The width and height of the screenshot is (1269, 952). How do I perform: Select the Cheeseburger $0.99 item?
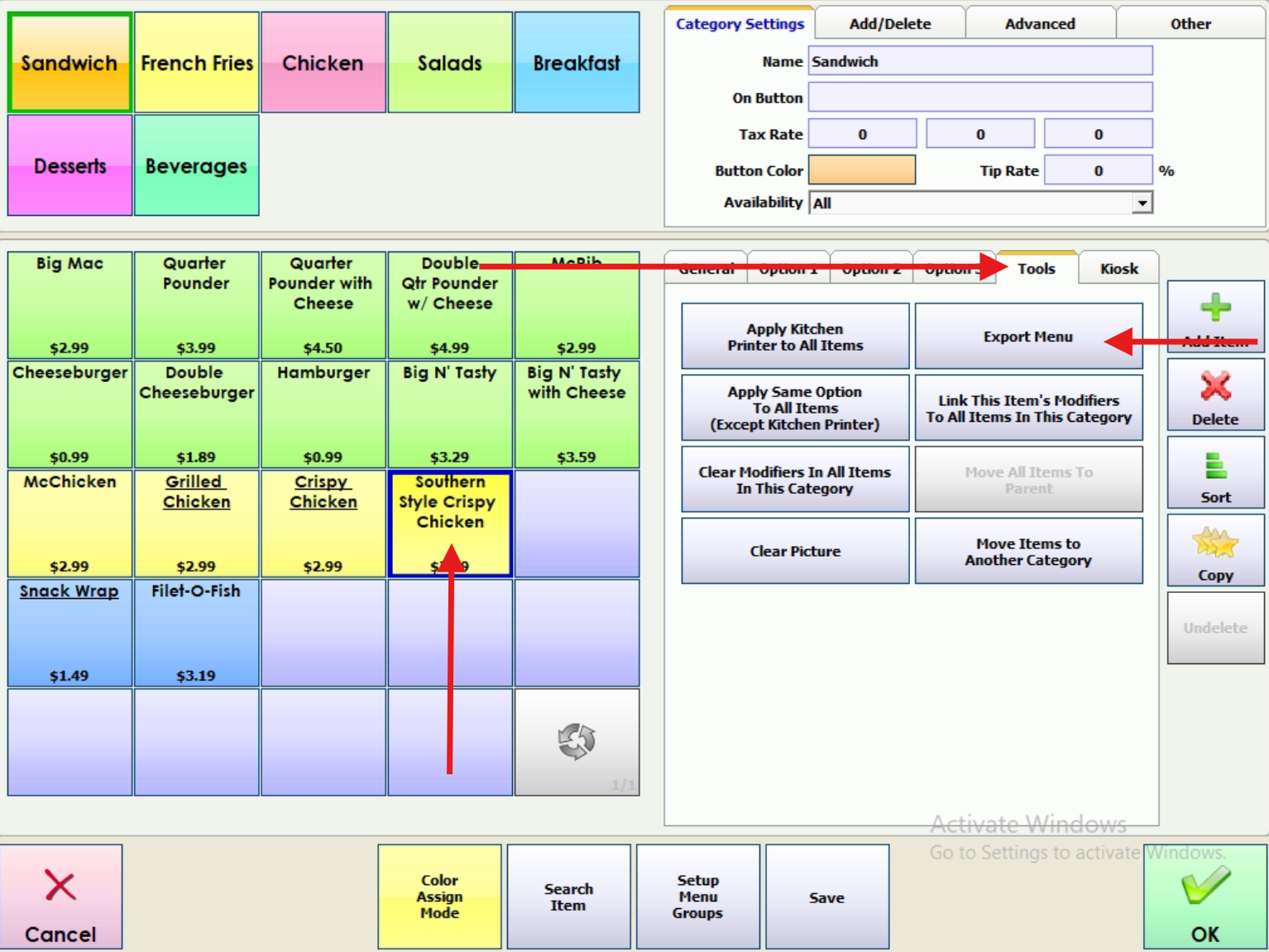coord(69,414)
